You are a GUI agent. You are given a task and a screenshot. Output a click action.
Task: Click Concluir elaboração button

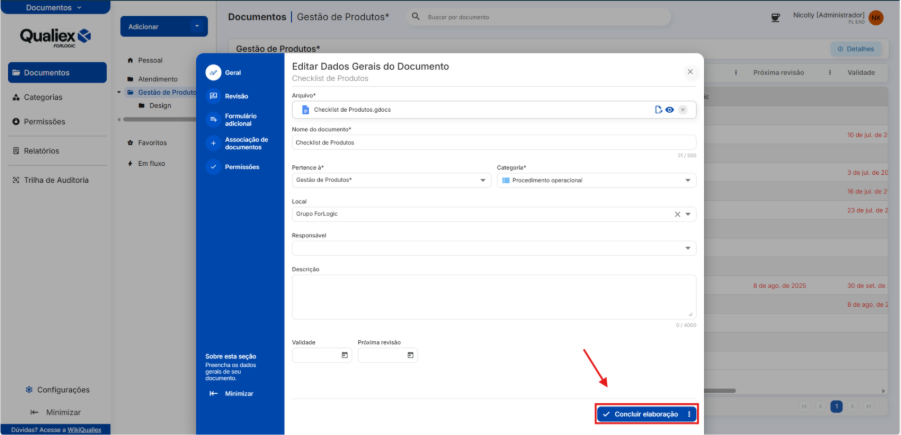click(640, 414)
